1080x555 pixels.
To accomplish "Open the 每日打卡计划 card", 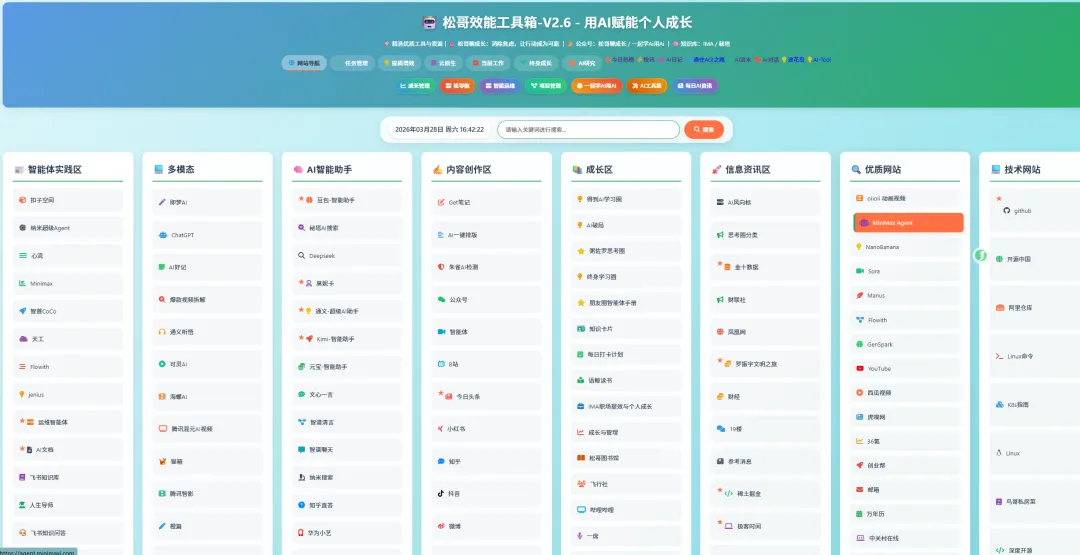I will tap(626, 355).
